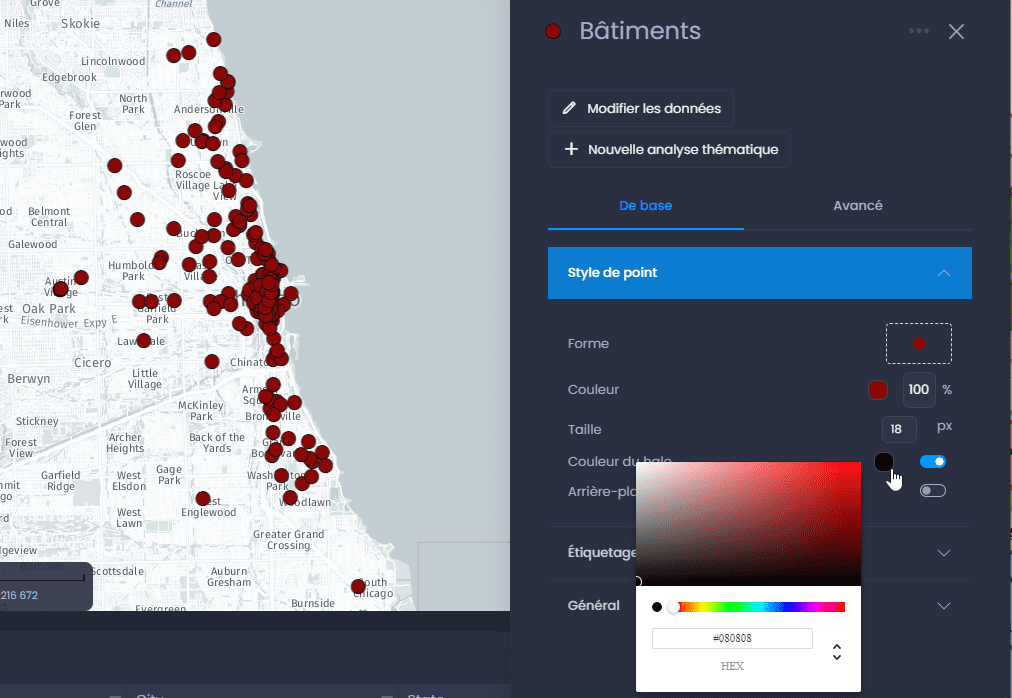Open the three-dots options menu
1012x698 pixels.
point(918,31)
